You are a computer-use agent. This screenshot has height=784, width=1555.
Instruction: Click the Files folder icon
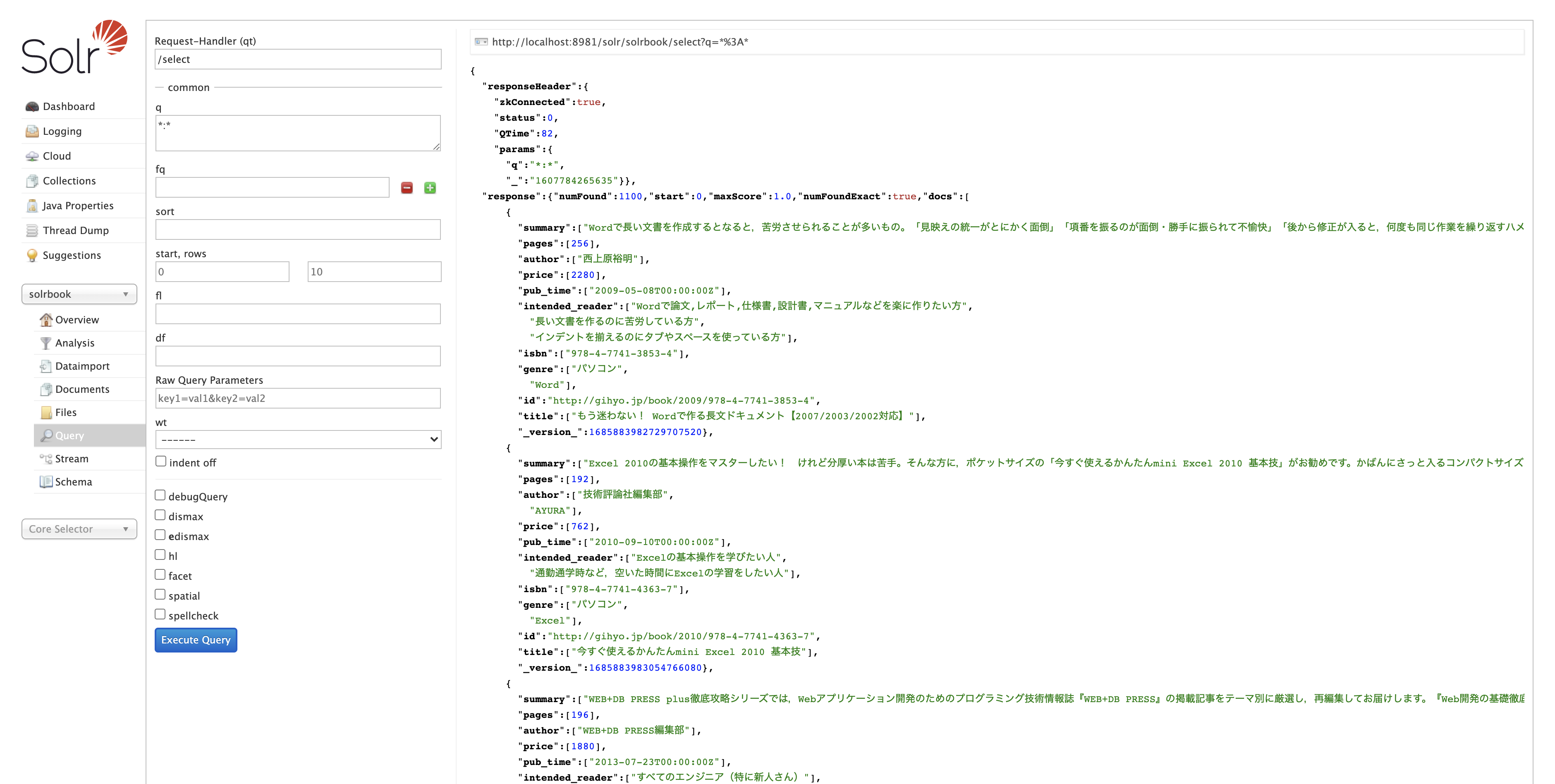point(46,413)
